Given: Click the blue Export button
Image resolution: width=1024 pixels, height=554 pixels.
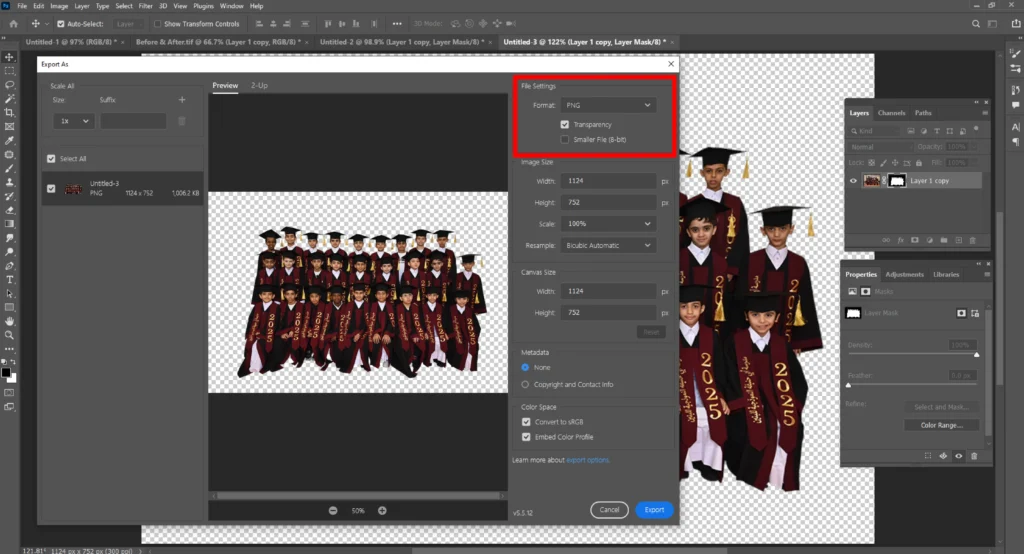Looking at the screenshot, I should click(654, 510).
